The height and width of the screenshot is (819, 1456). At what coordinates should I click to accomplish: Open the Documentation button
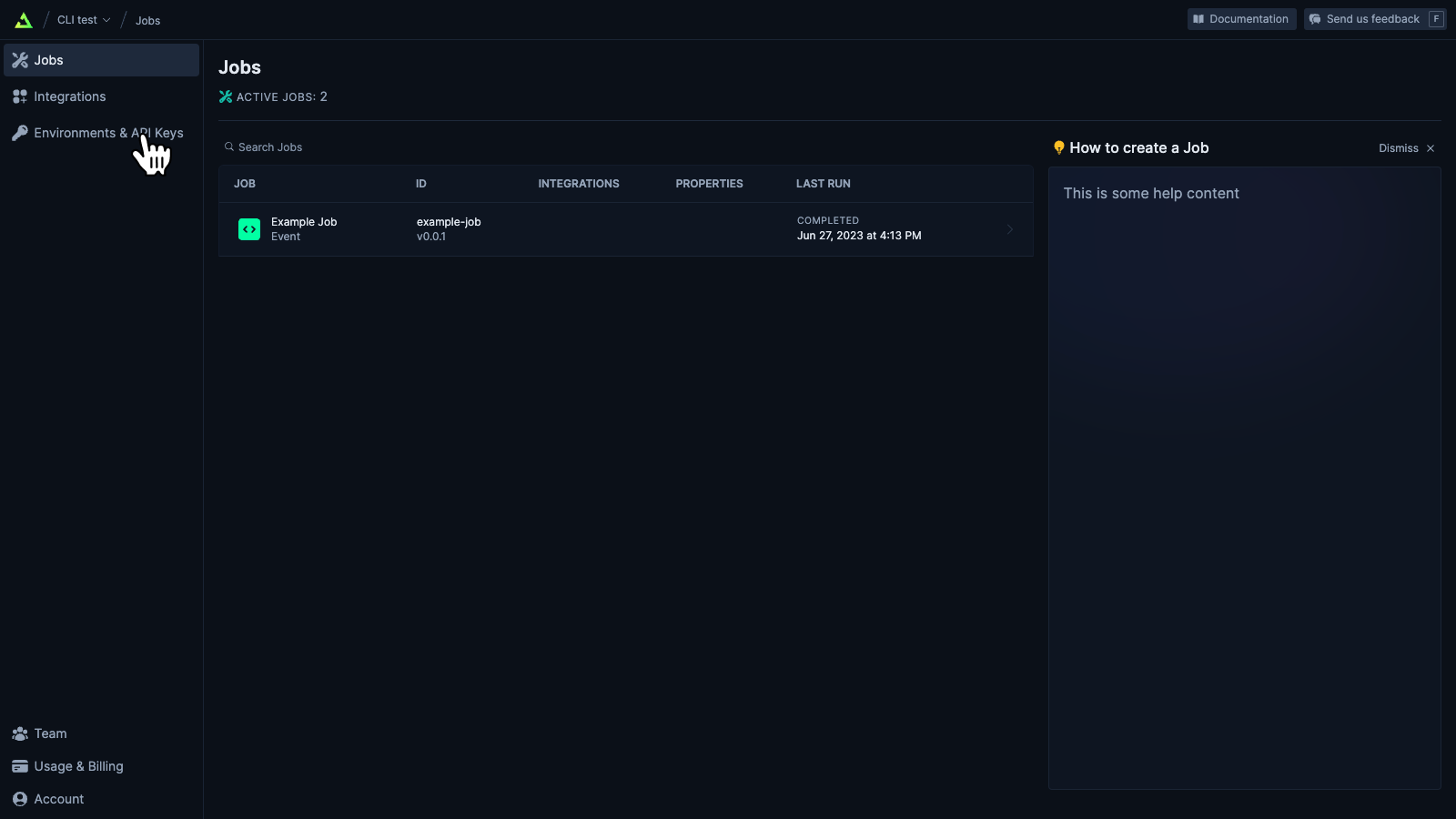click(x=1241, y=19)
